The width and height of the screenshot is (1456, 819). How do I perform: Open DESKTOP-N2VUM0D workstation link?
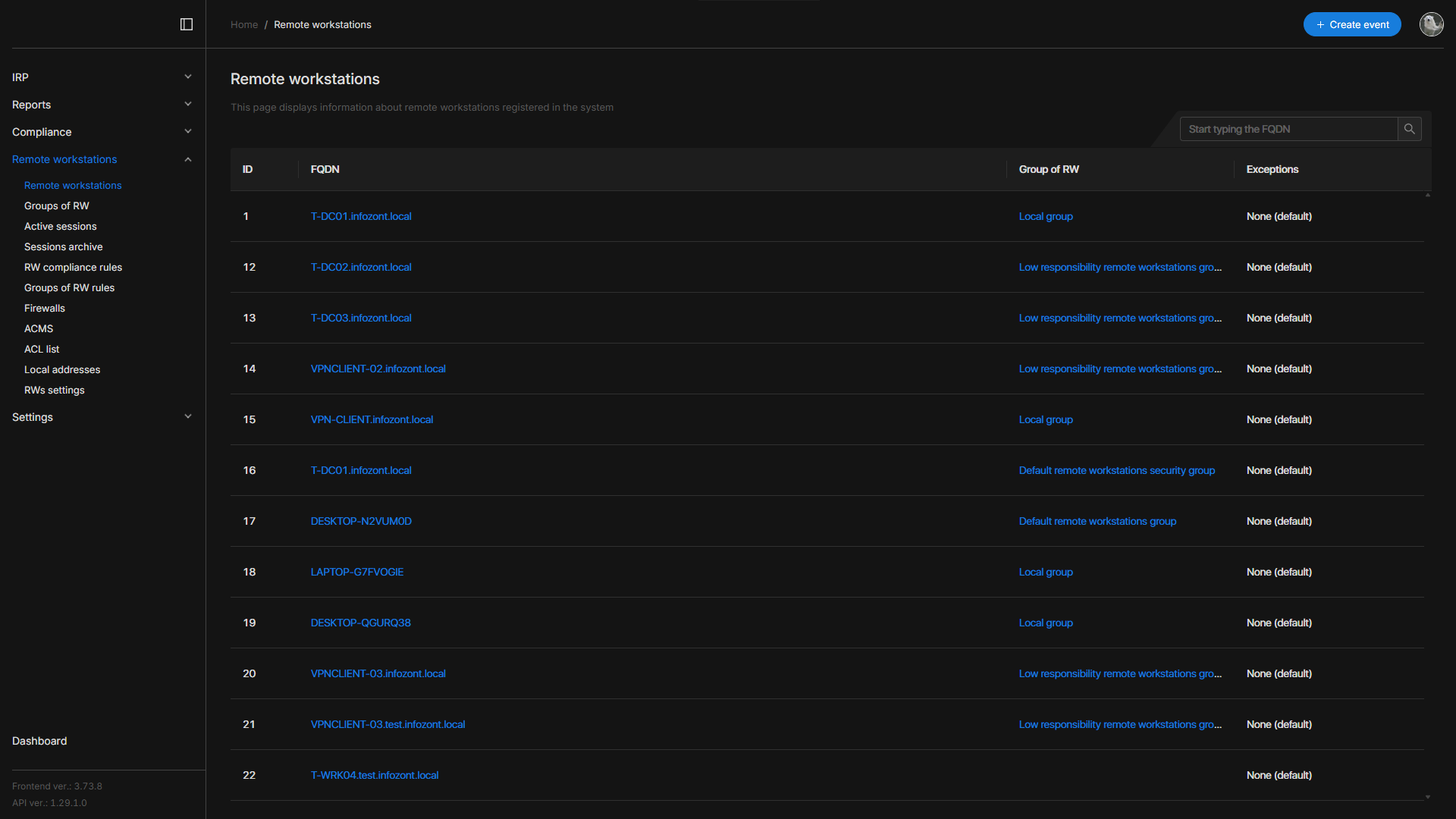(361, 521)
